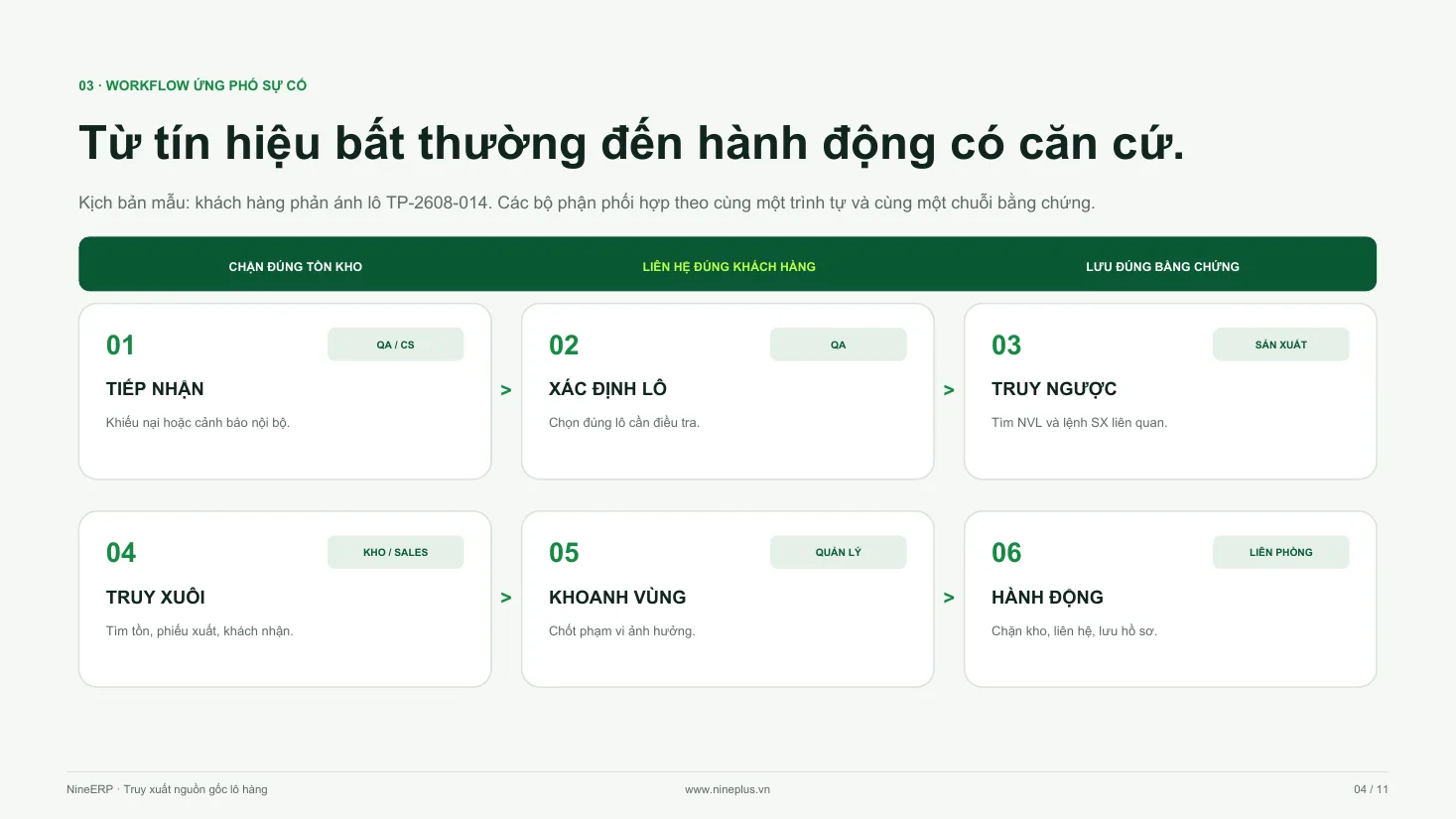The width and height of the screenshot is (1456, 819).
Task: Select 'CHẶN ĐÚNG TỒN KHO' in the green banner
Action: tap(296, 267)
